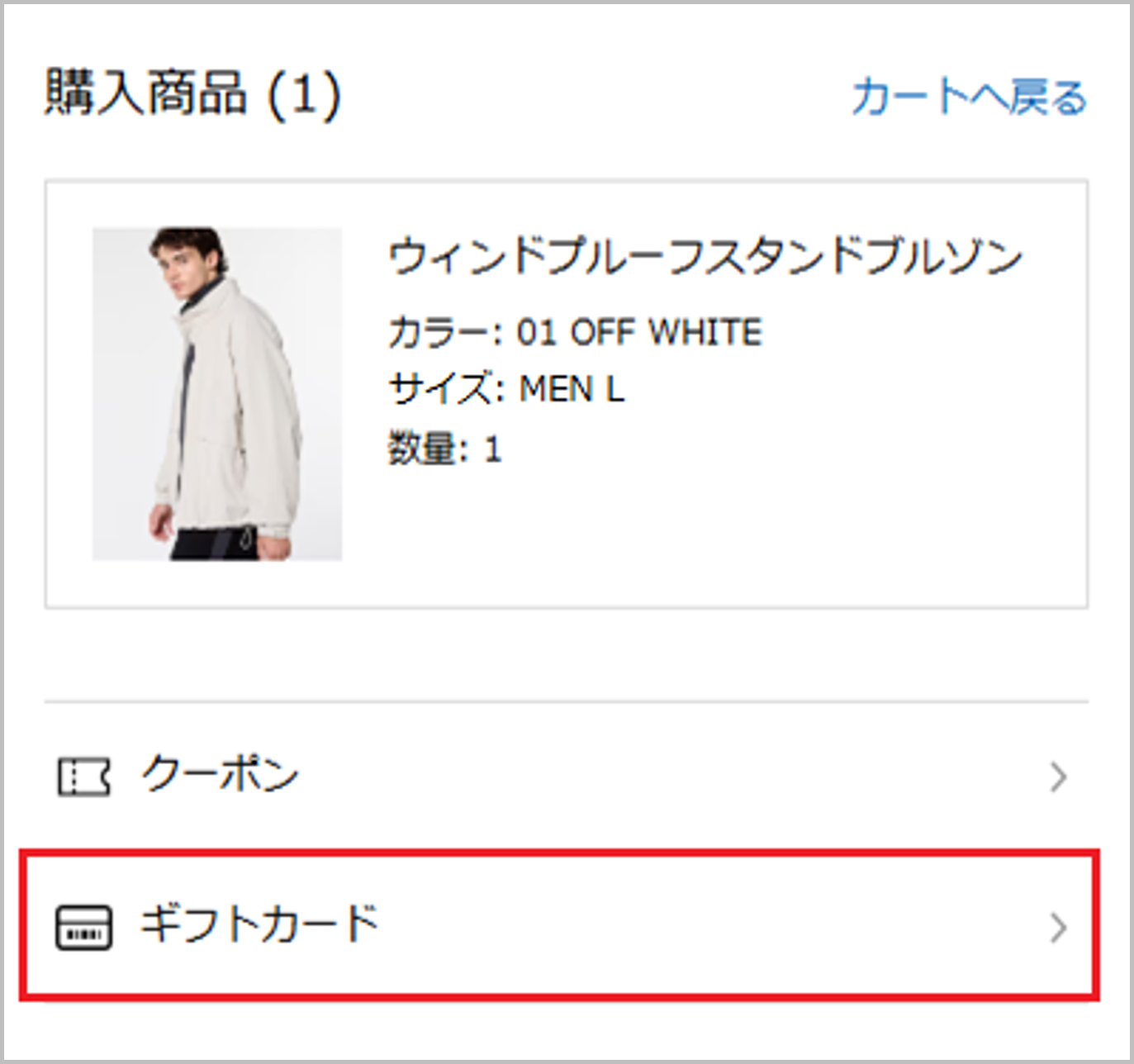Click blank space in the クーポン row

coord(661,777)
